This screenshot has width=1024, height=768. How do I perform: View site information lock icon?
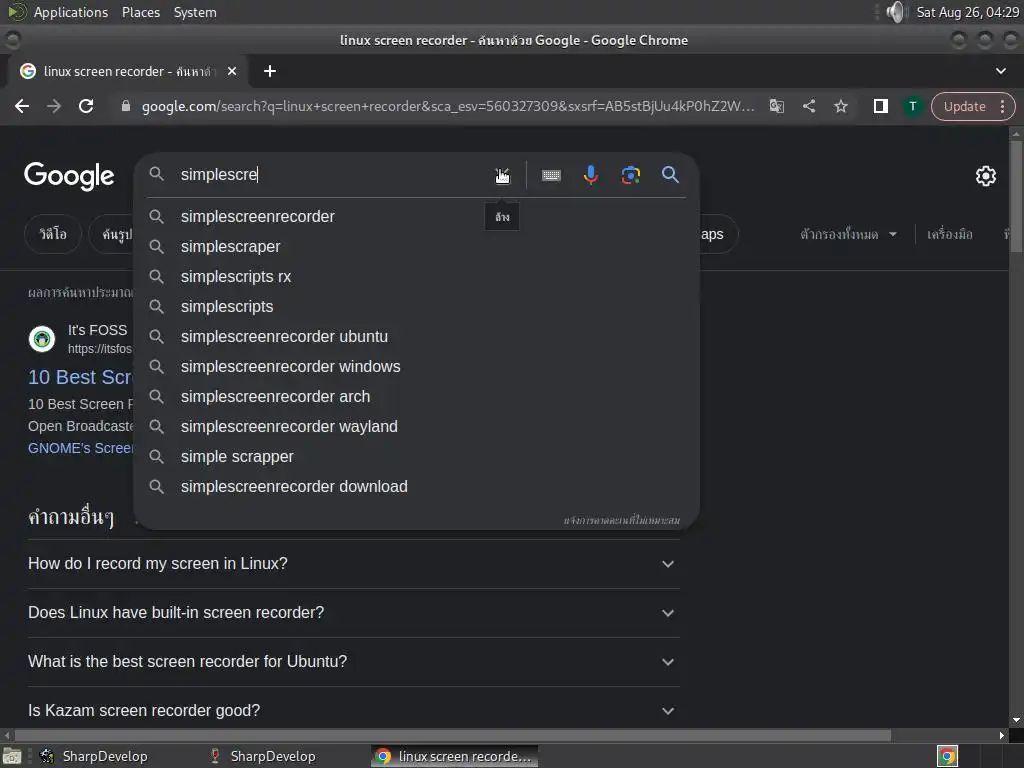[x=125, y=106]
